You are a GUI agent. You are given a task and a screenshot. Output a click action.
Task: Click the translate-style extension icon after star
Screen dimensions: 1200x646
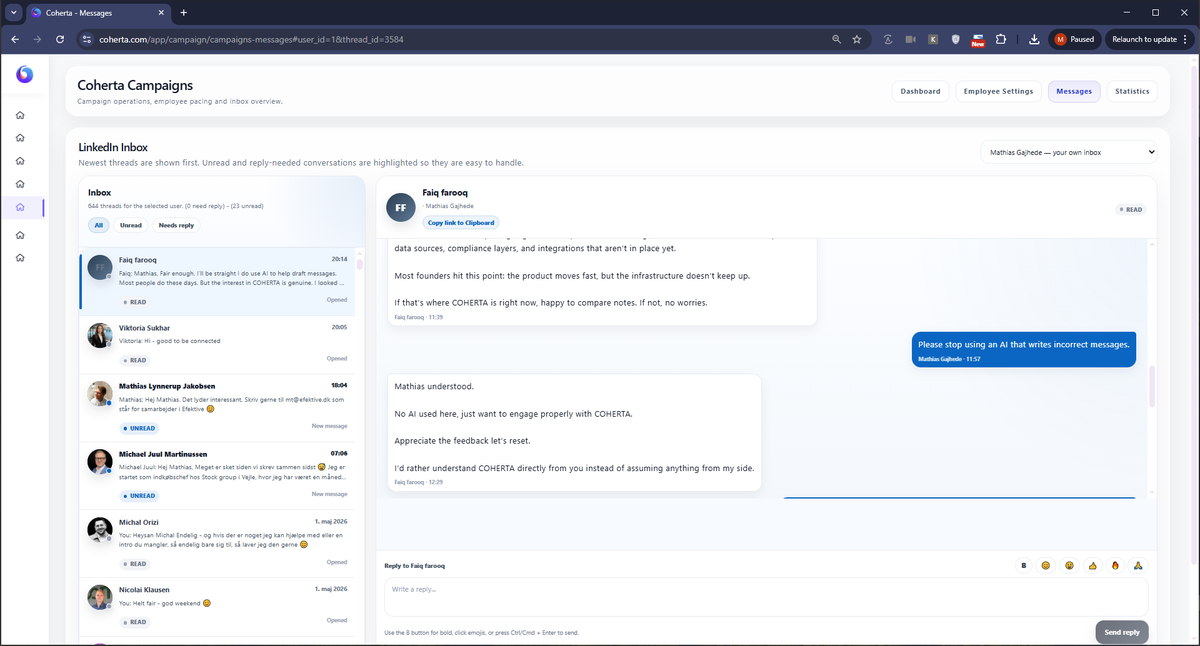tap(888, 39)
